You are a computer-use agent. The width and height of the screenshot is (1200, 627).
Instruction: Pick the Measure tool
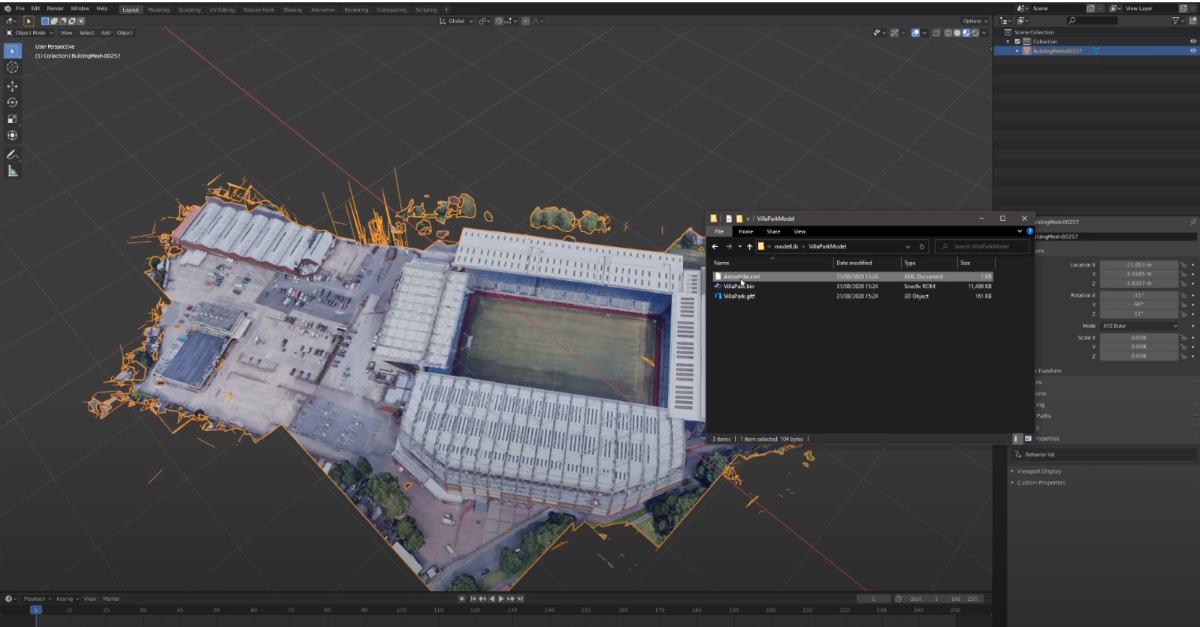point(13,171)
